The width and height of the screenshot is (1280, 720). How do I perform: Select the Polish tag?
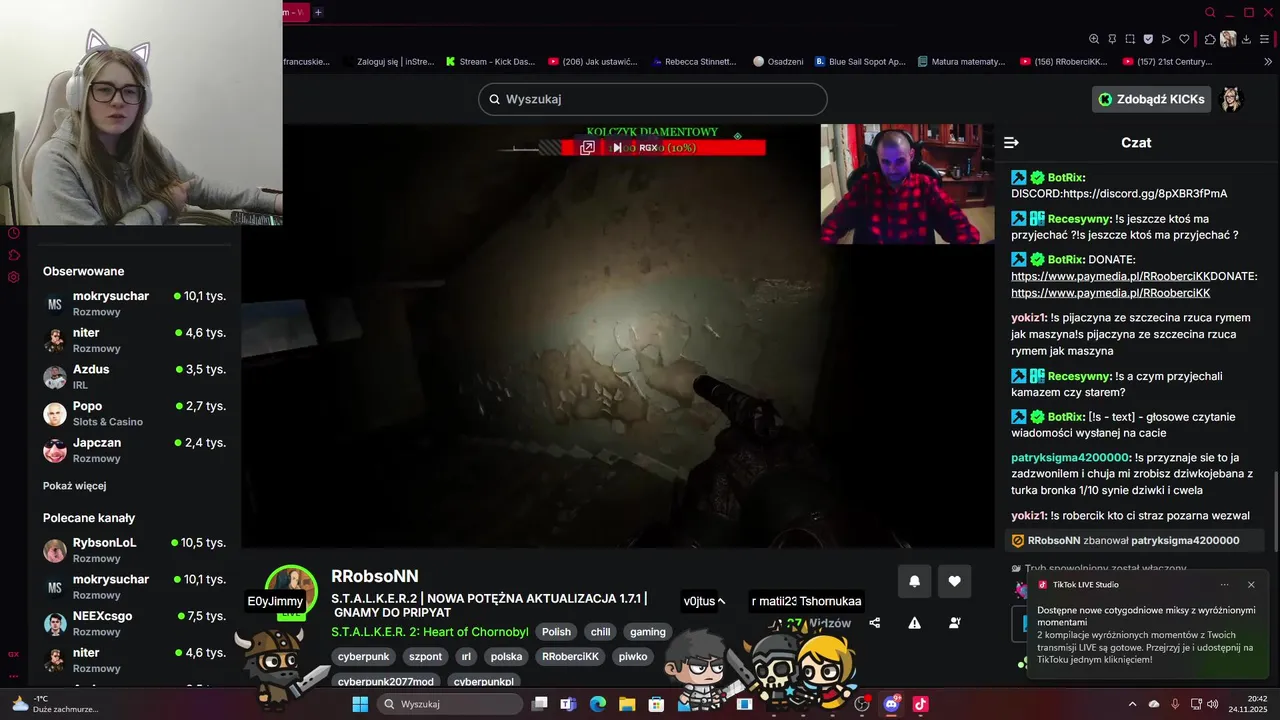click(x=556, y=632)
